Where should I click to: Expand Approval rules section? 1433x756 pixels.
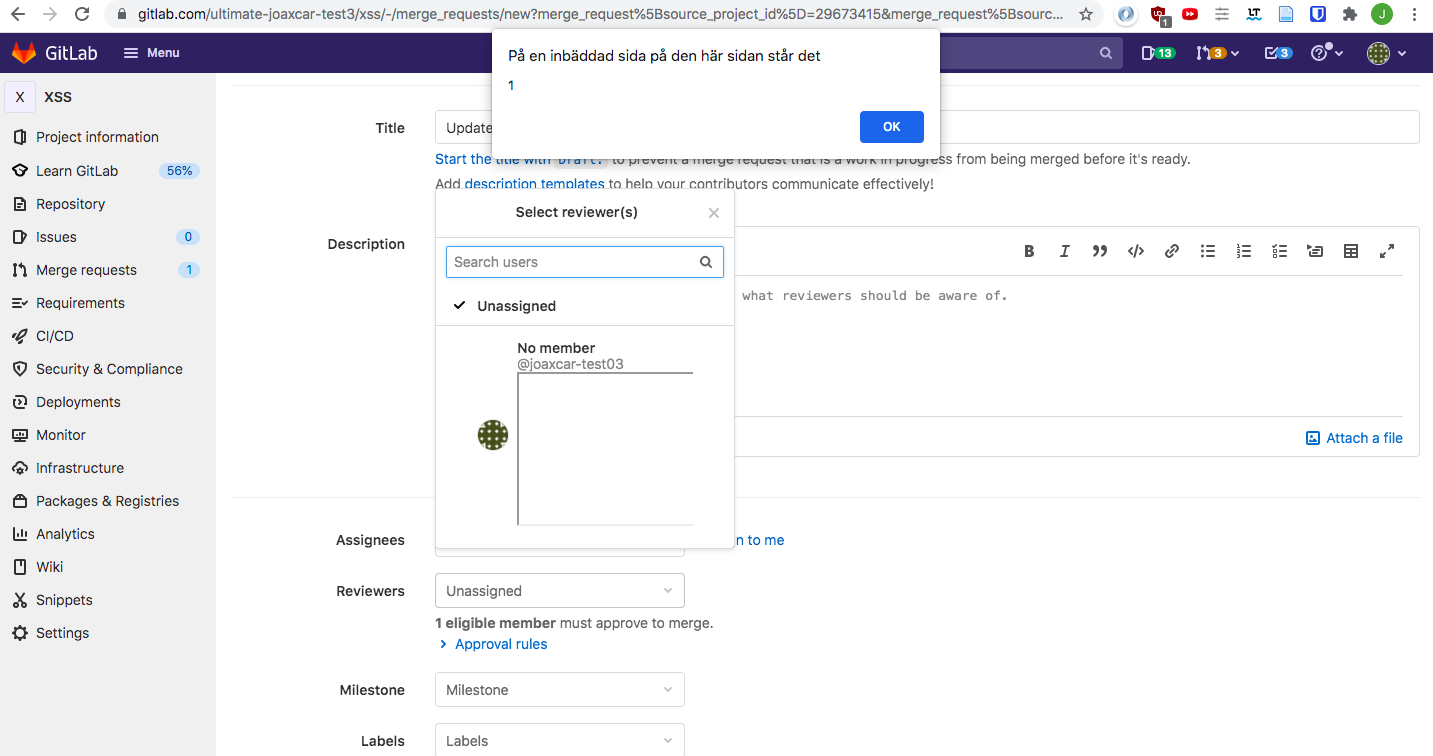click(500, 644)
